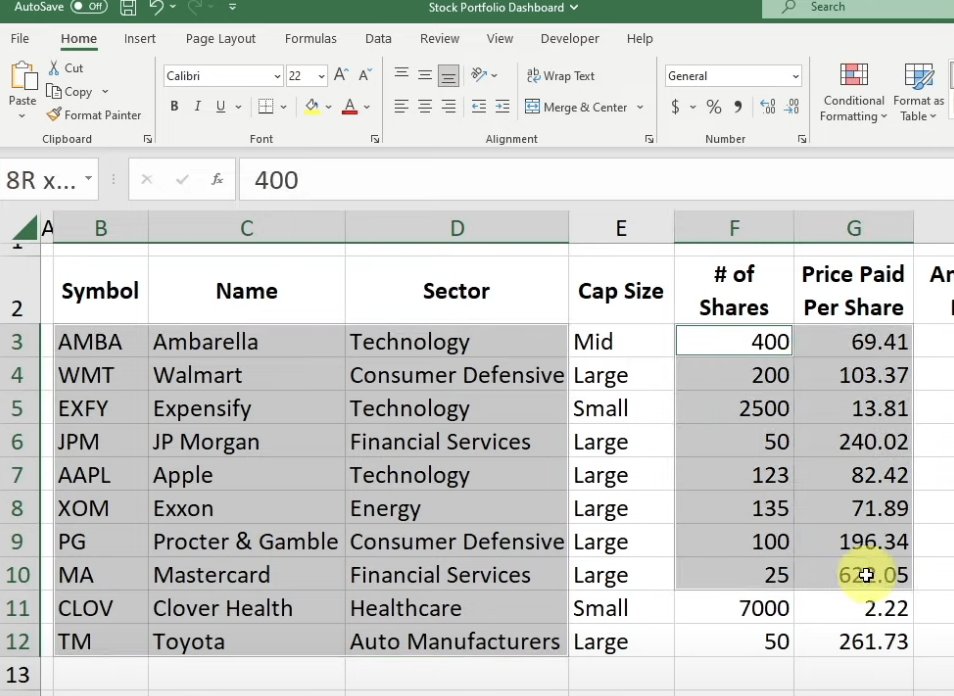This screenshot has width=954, height=696.
Task: Click the red Font Color A icon
Action: (x=350, y=106)
